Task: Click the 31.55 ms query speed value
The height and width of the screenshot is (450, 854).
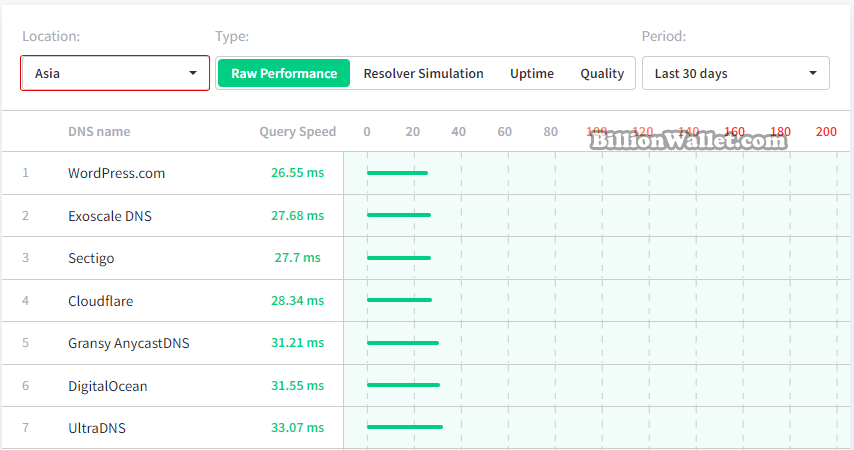Action: coord(297,386)
